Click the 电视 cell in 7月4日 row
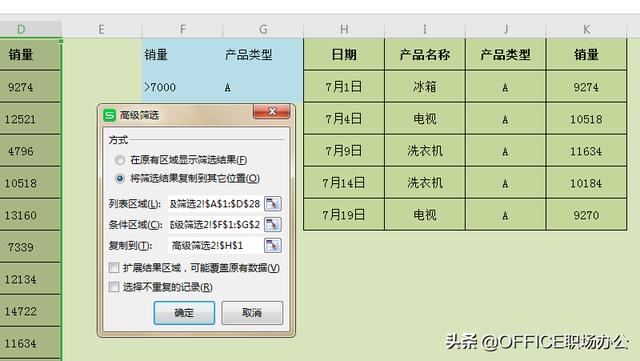Screen dimensions: 640x361 pos(425,119)
